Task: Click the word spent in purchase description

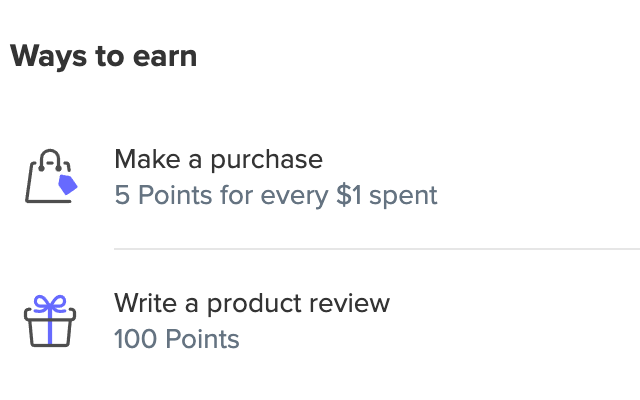Action: (403, 196)
